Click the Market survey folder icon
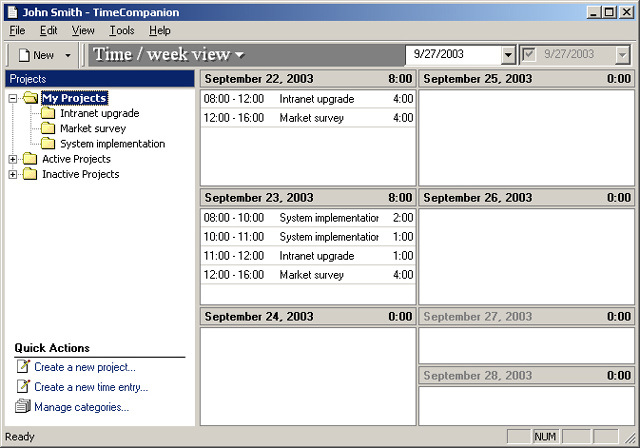The width and height of the screenshot is (640, 448). [48, 129]
